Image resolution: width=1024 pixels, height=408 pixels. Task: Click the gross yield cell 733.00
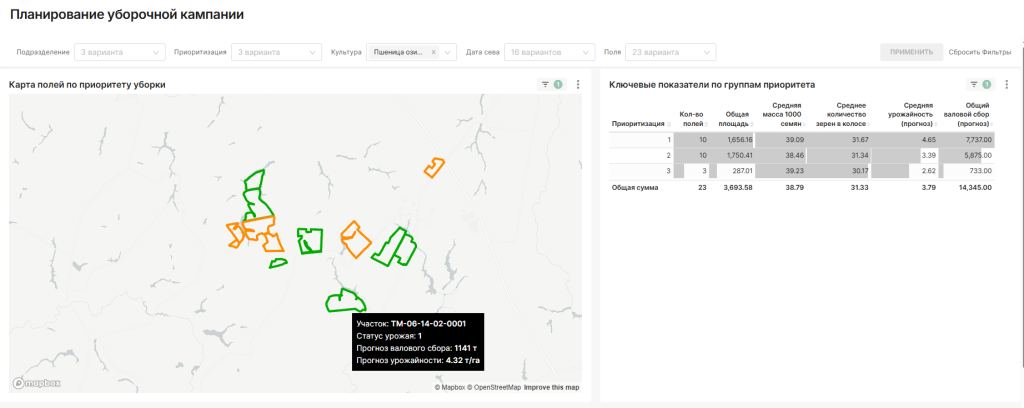969,171
